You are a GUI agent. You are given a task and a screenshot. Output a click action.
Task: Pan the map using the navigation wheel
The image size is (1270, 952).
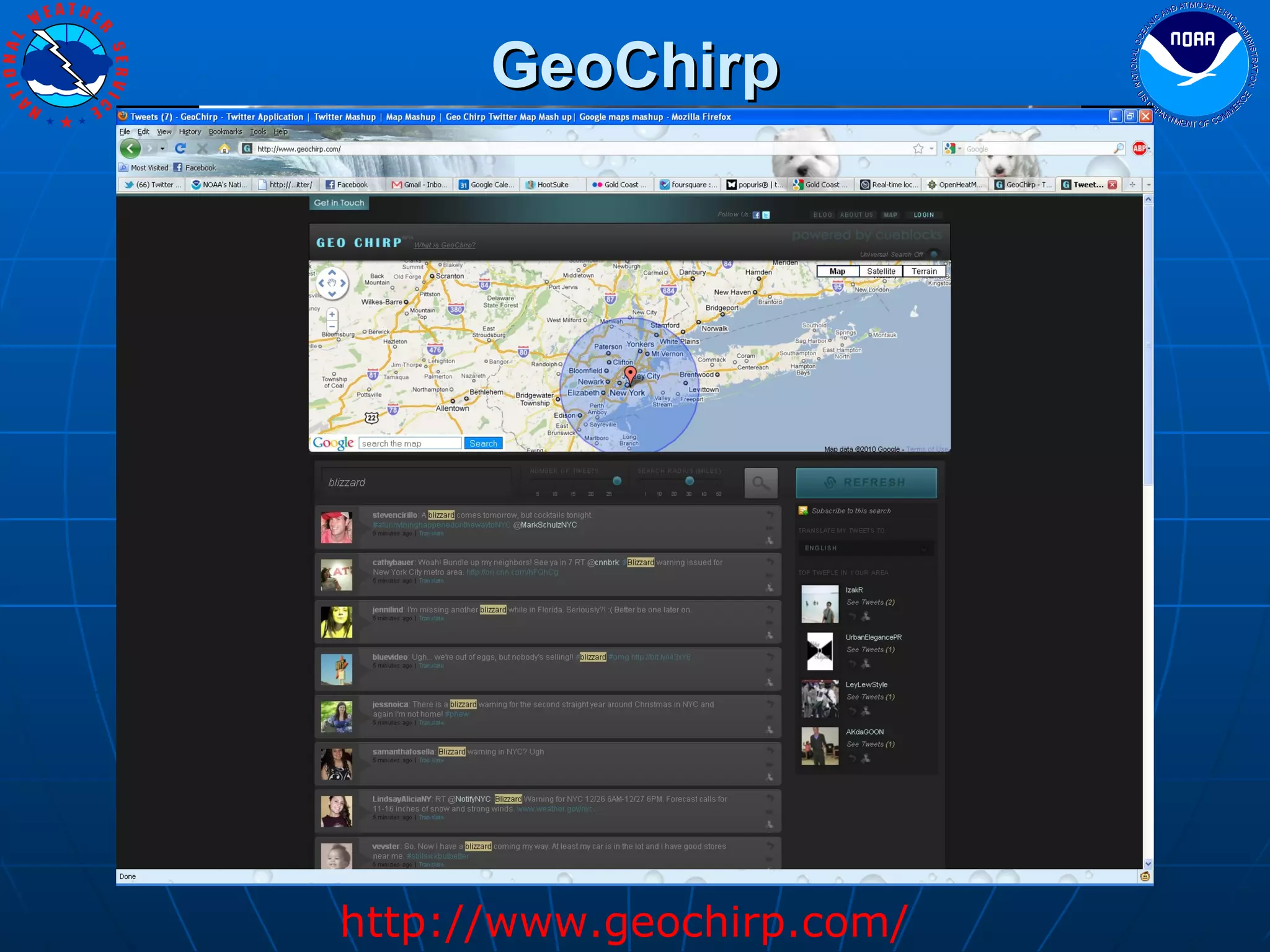(332, 283)
